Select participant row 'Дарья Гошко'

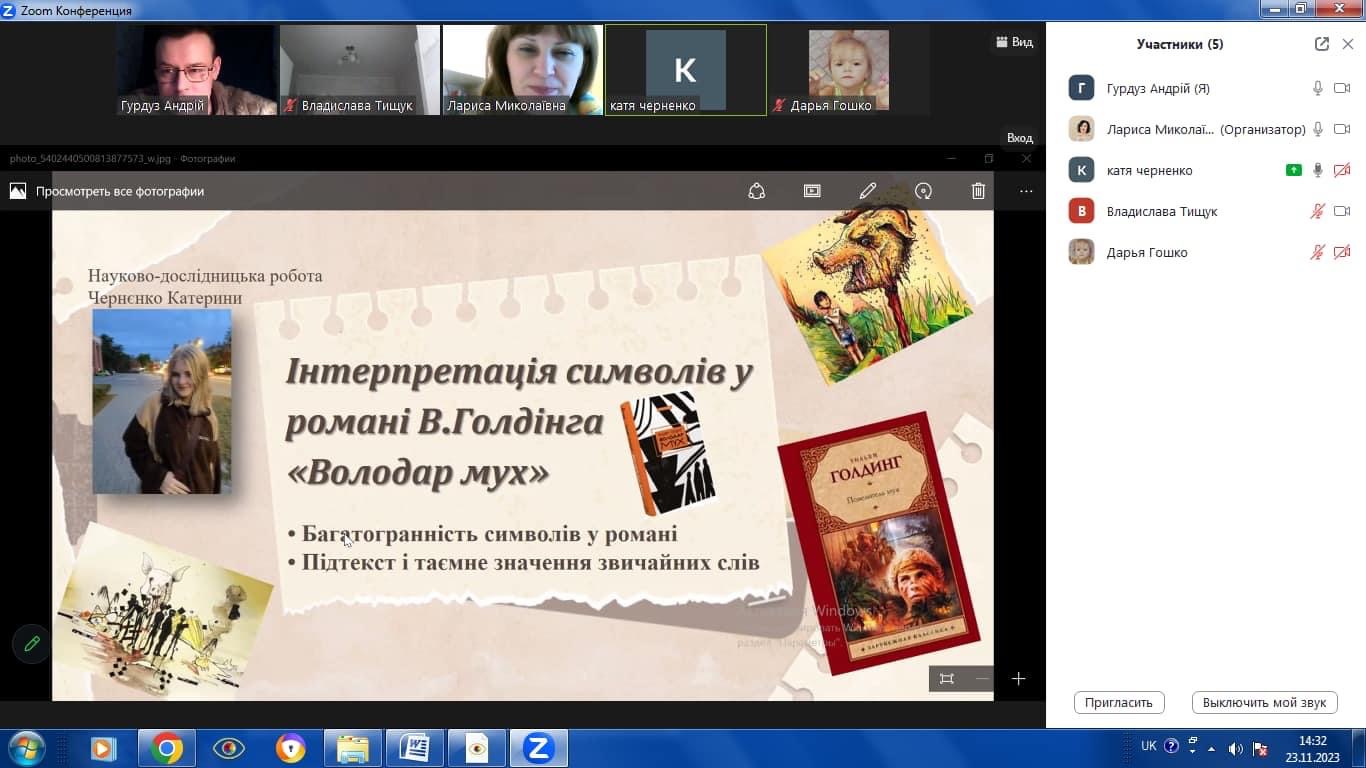[x=1206, y=252]
